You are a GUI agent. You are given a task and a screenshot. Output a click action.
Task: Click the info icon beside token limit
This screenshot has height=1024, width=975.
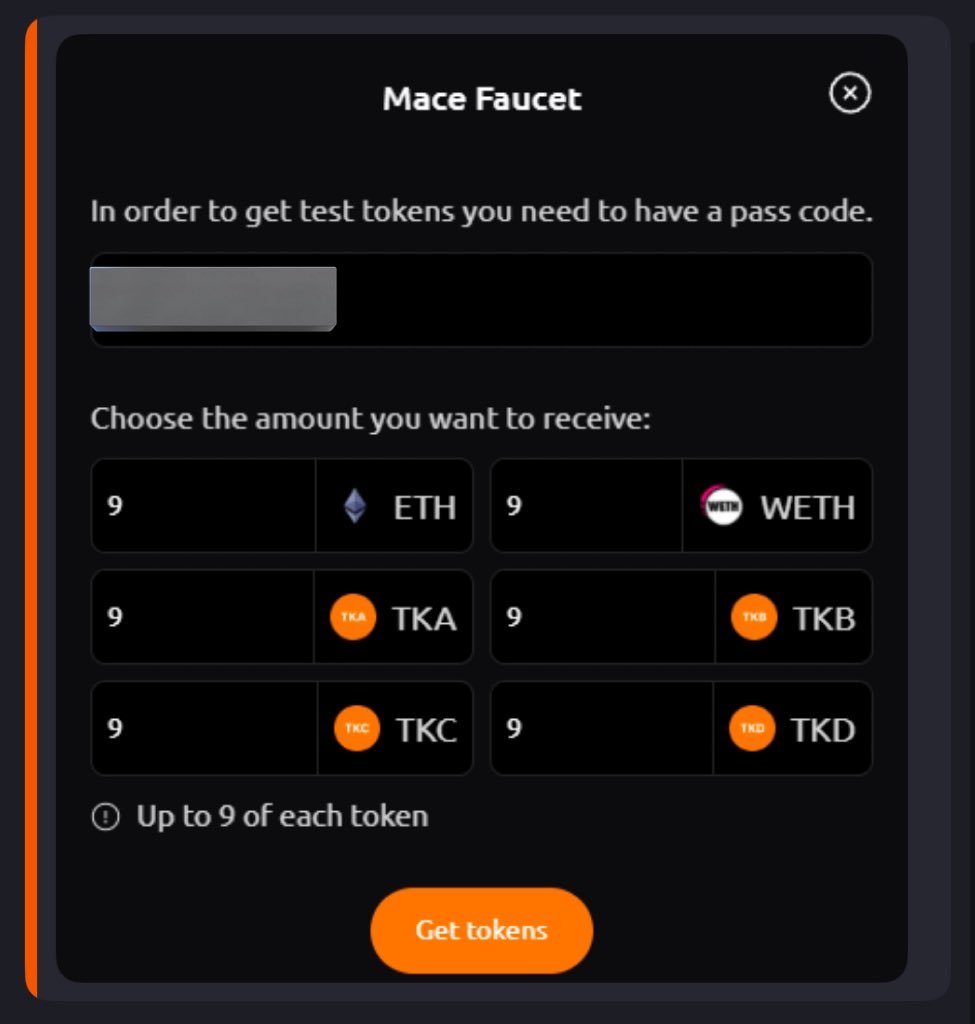pyautogui.click(x=105, y=817)
